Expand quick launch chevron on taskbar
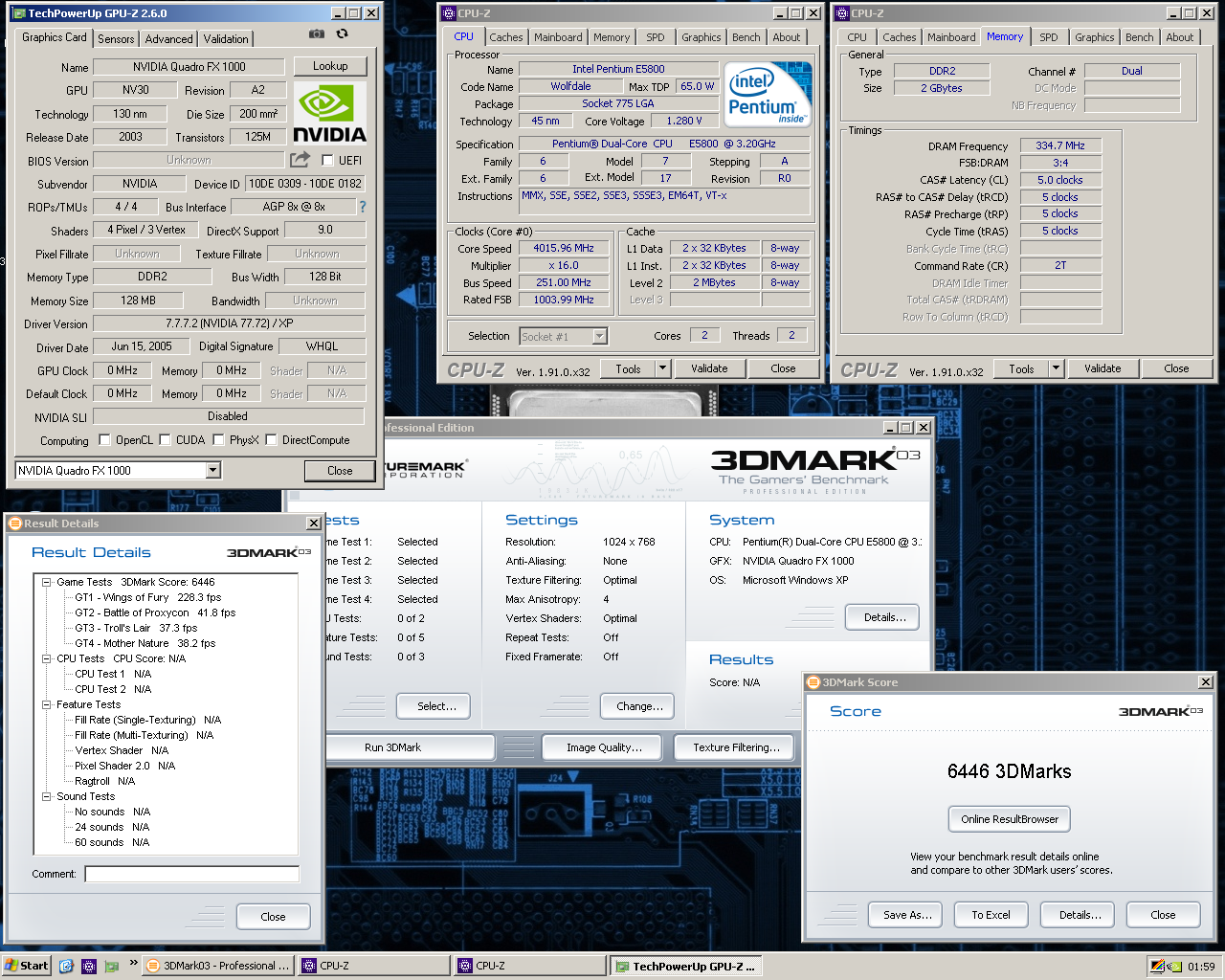The width and height of the screenshot is (1225, 980). pos(133,963)
